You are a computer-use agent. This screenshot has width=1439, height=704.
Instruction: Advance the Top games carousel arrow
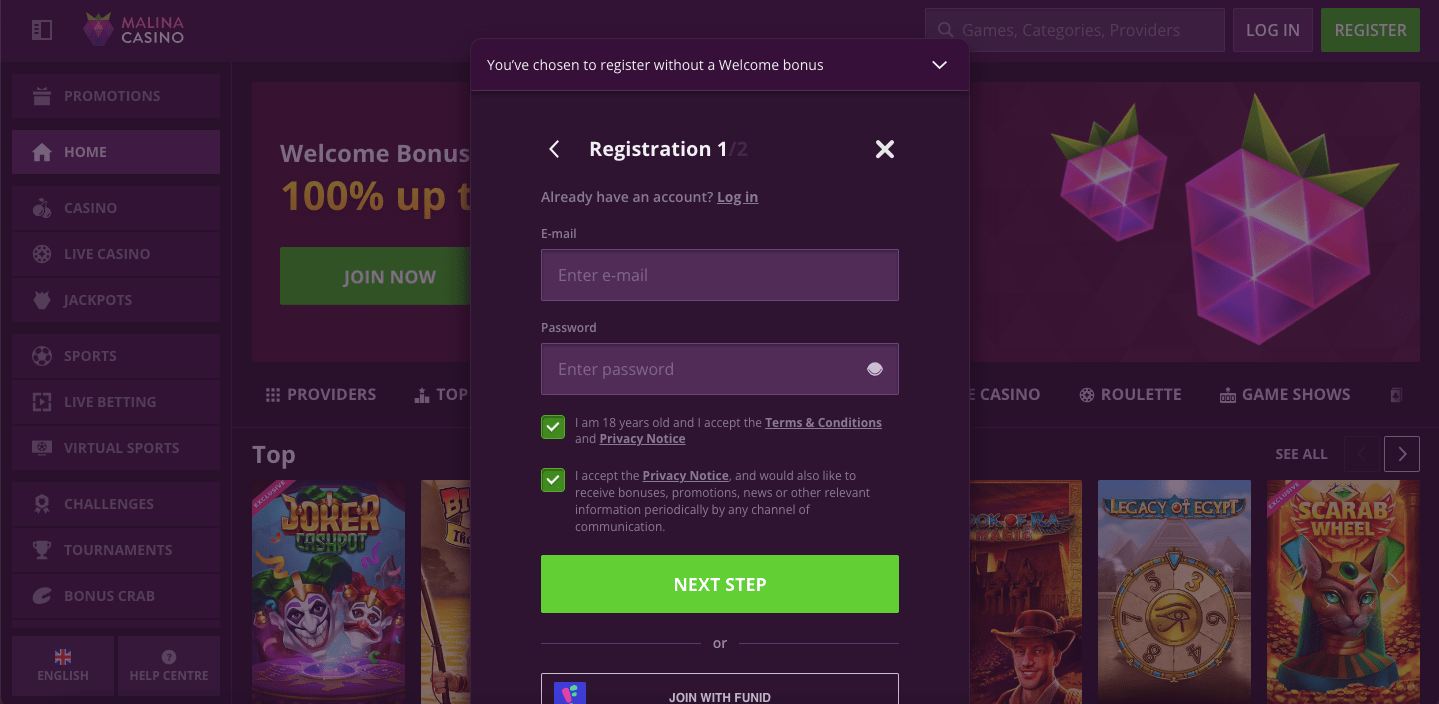(x=1401, y=453)
